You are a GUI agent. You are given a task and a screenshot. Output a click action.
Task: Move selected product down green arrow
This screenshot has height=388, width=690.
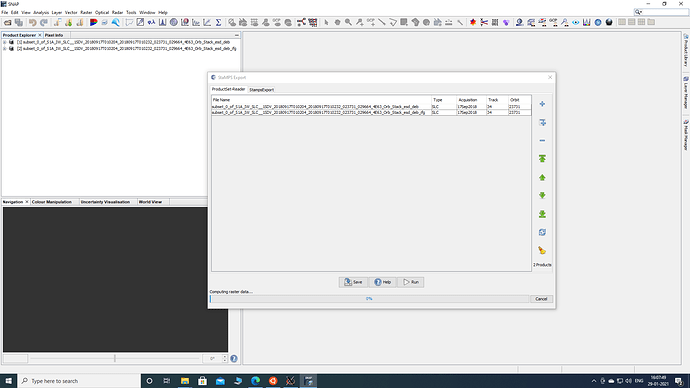coord(542,195)
